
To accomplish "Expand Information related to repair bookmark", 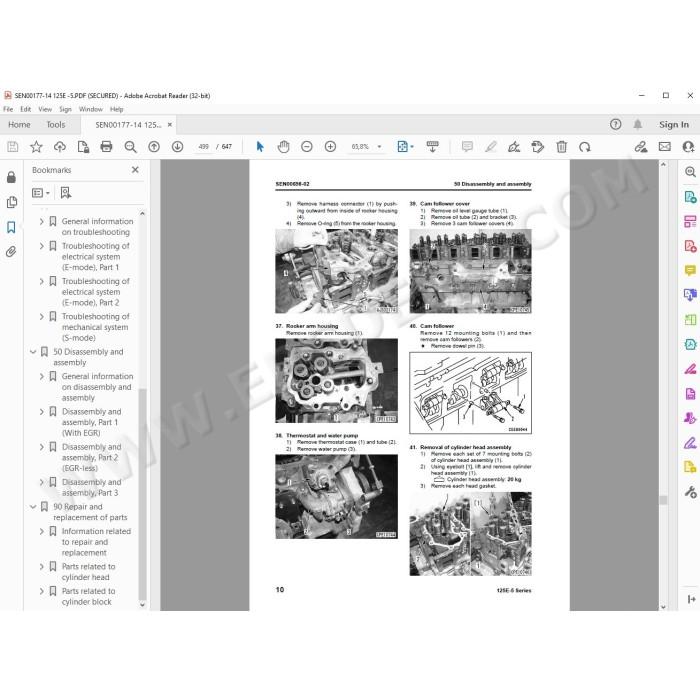I will point(42,531).
